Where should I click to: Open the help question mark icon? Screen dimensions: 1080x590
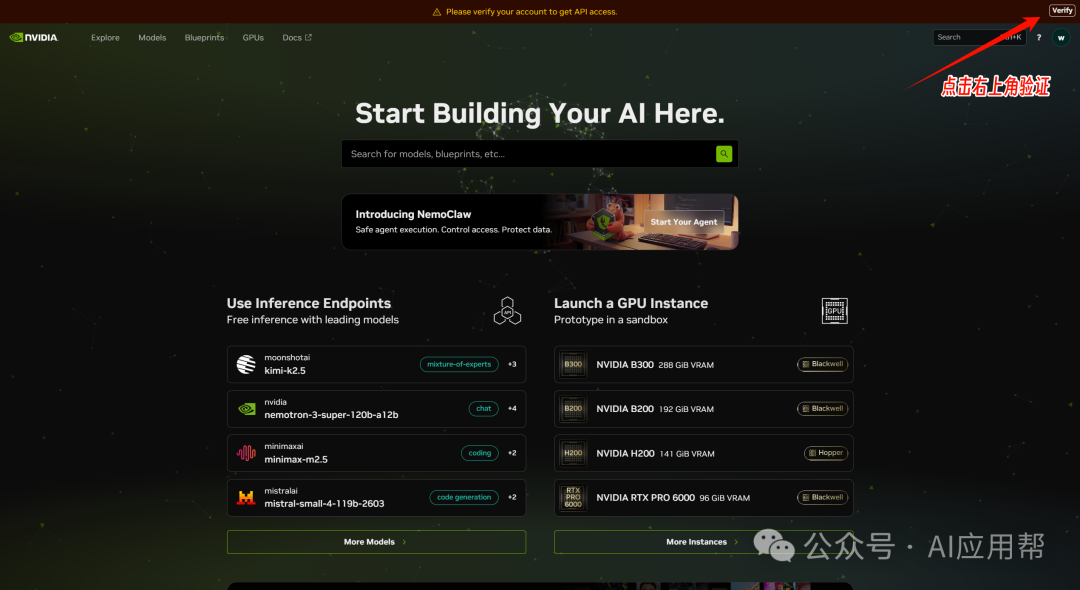[1039, 37]
